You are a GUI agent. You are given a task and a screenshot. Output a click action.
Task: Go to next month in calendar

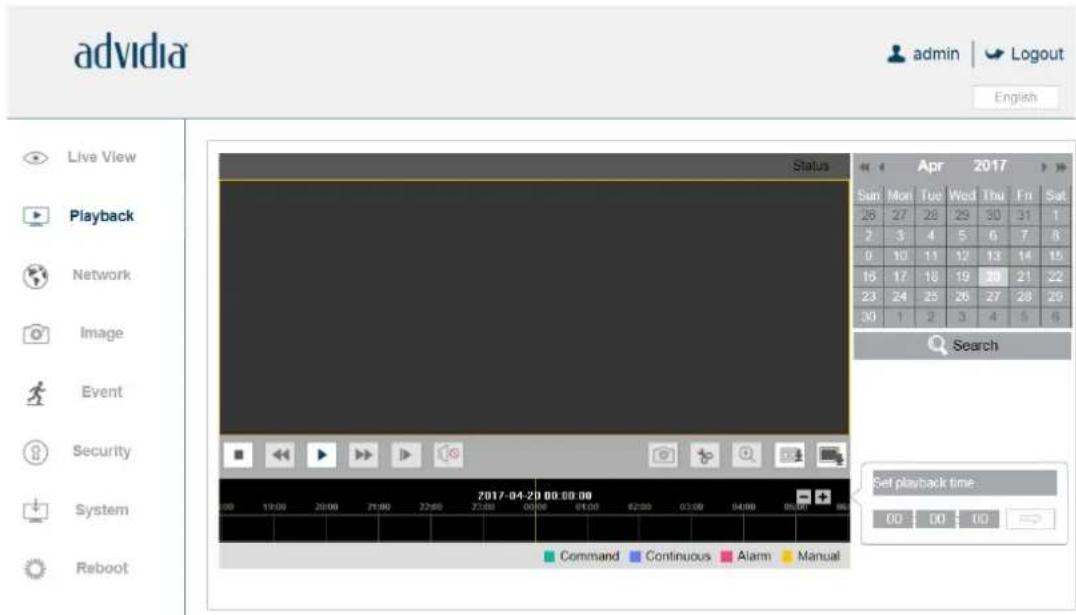1044,167
